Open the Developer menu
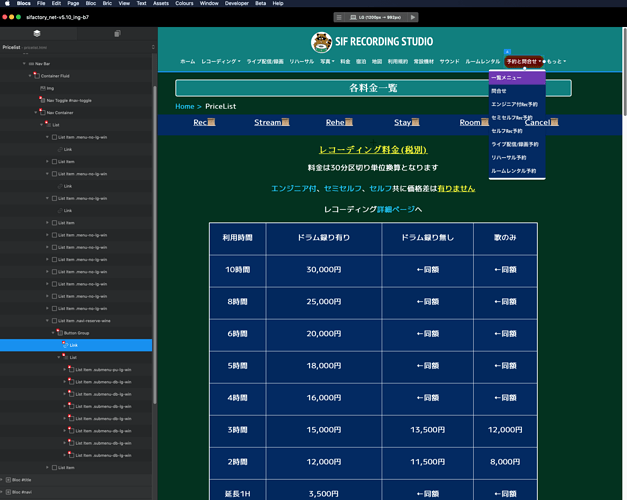Viewport: 627px width, 500px height. 236,4
